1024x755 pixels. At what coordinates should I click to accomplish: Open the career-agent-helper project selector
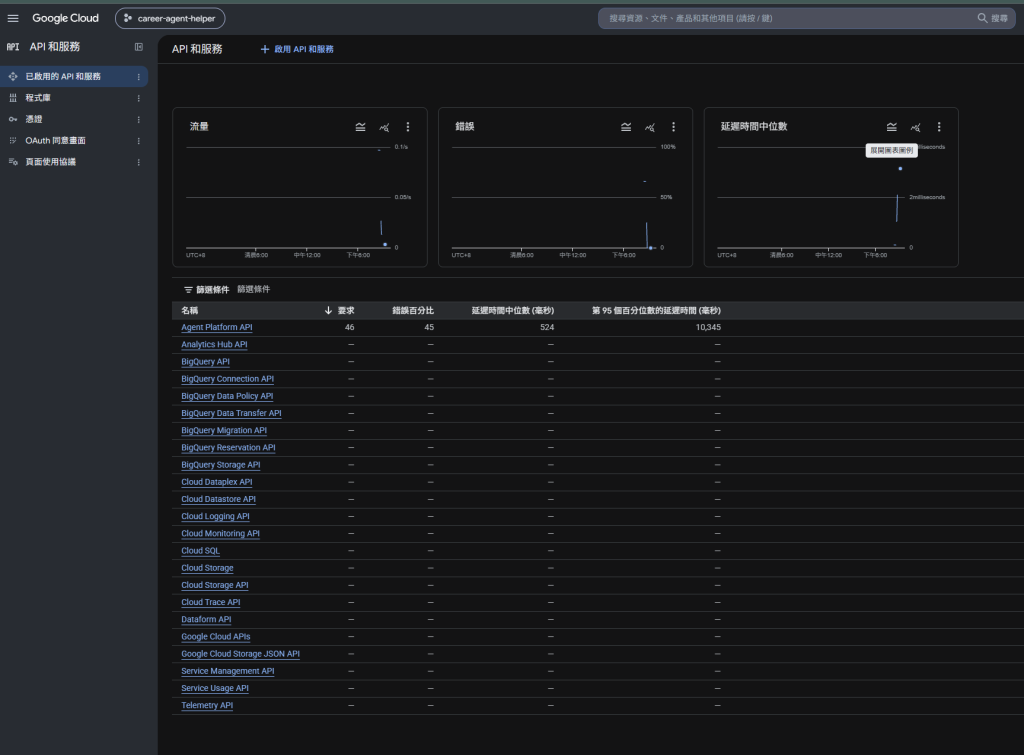pos(170,18)
